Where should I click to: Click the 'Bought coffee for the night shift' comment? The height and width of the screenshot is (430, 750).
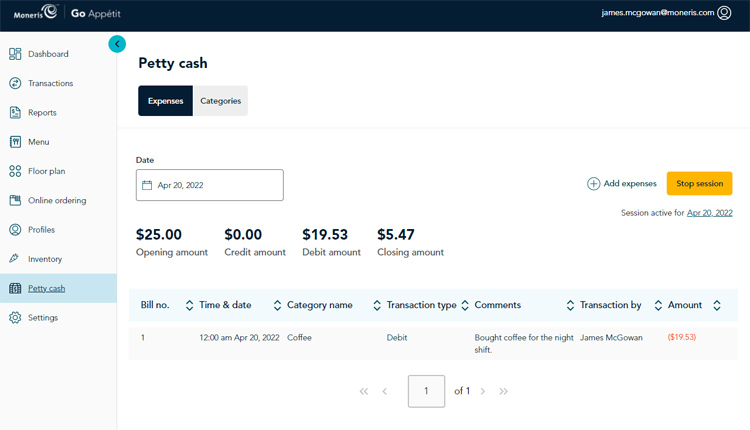tap(524, 343)
